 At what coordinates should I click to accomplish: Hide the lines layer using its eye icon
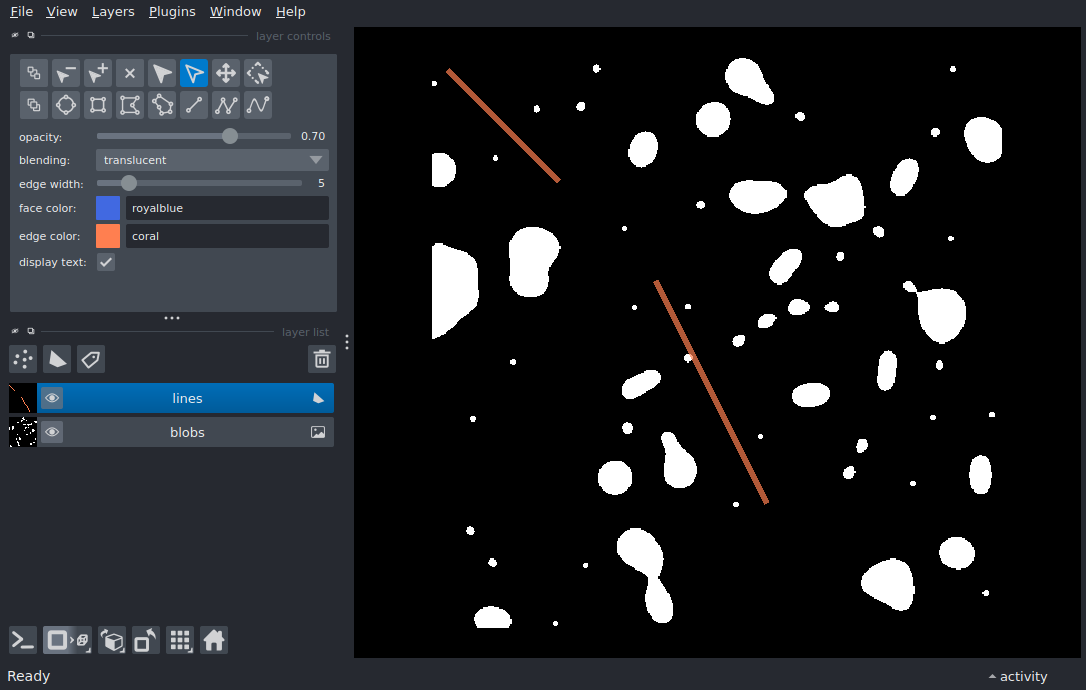click(x=52, y=398)
